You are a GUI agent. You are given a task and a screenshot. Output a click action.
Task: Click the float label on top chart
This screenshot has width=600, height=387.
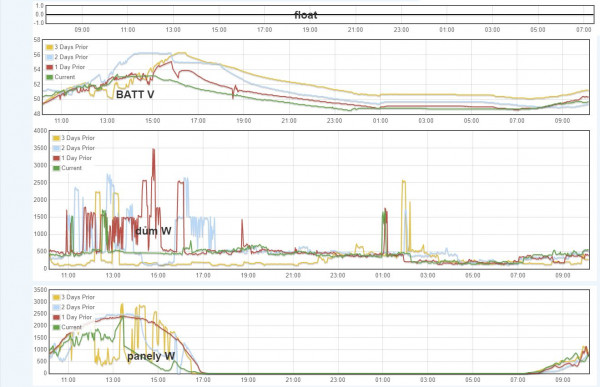coord(306,15)
